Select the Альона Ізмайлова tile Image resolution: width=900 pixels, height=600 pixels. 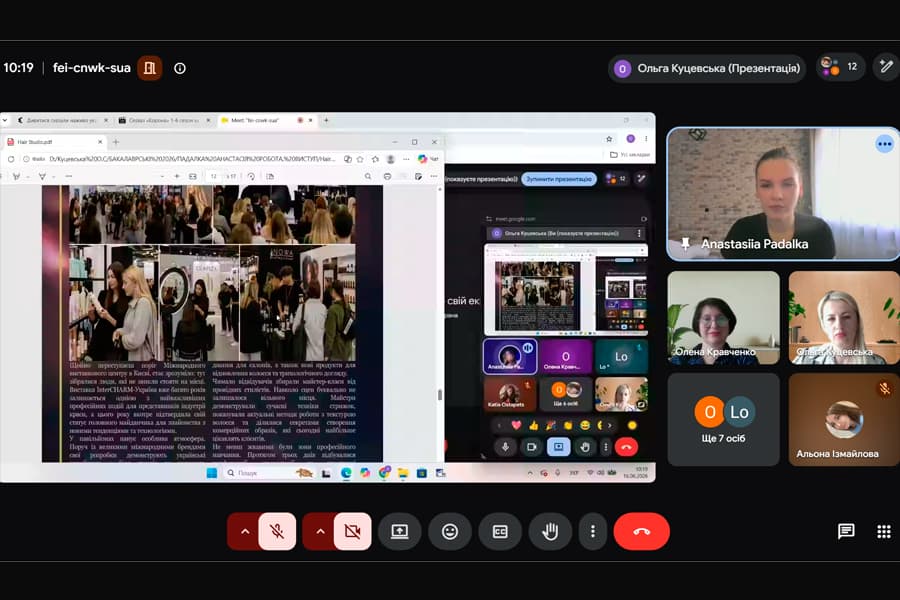coord(844,420)
